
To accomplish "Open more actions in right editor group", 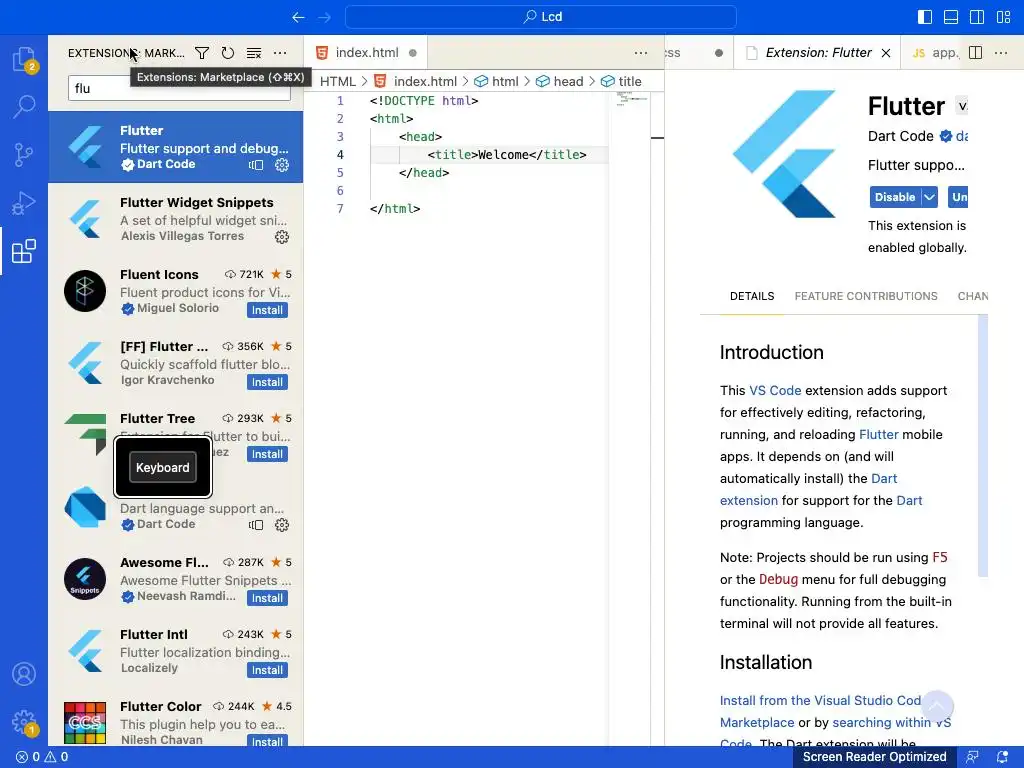I will (1001, 53).
